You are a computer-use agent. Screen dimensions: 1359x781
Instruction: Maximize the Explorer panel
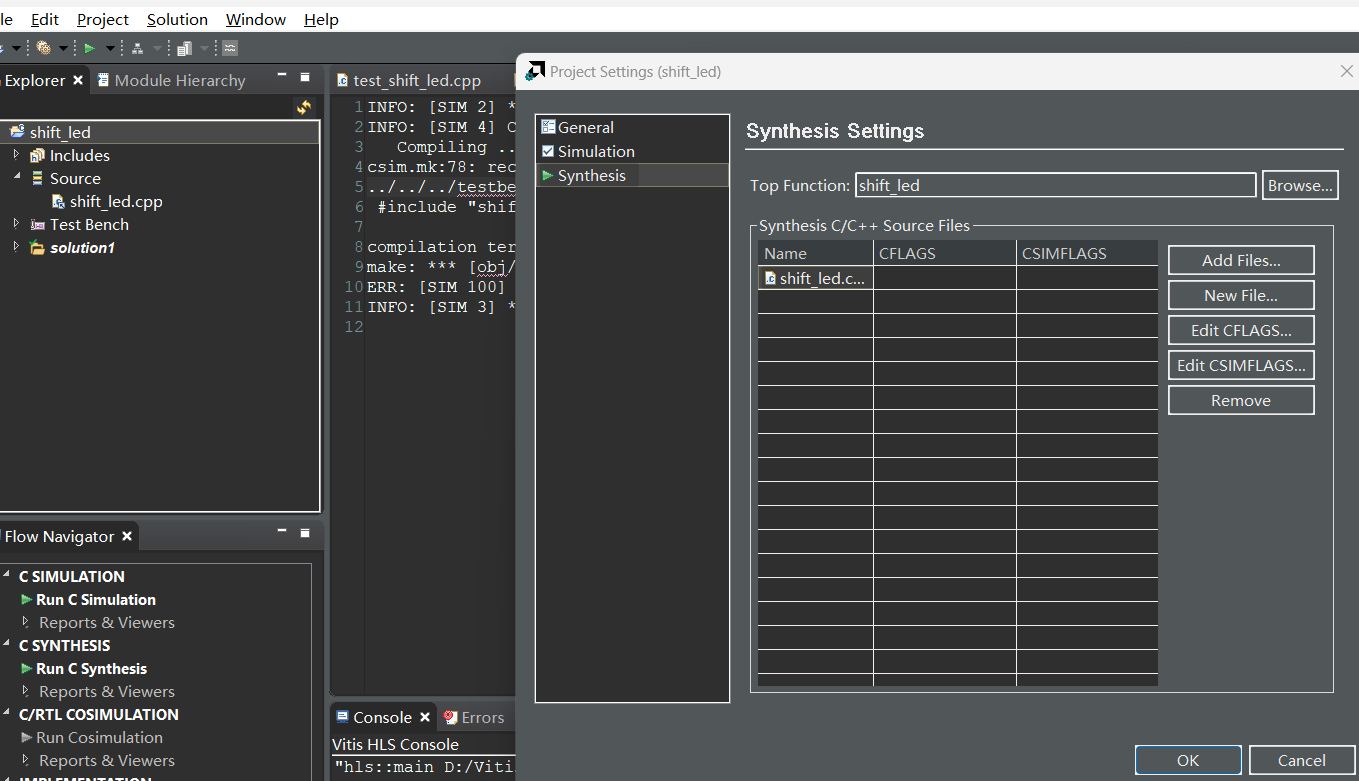pos(305,78)
